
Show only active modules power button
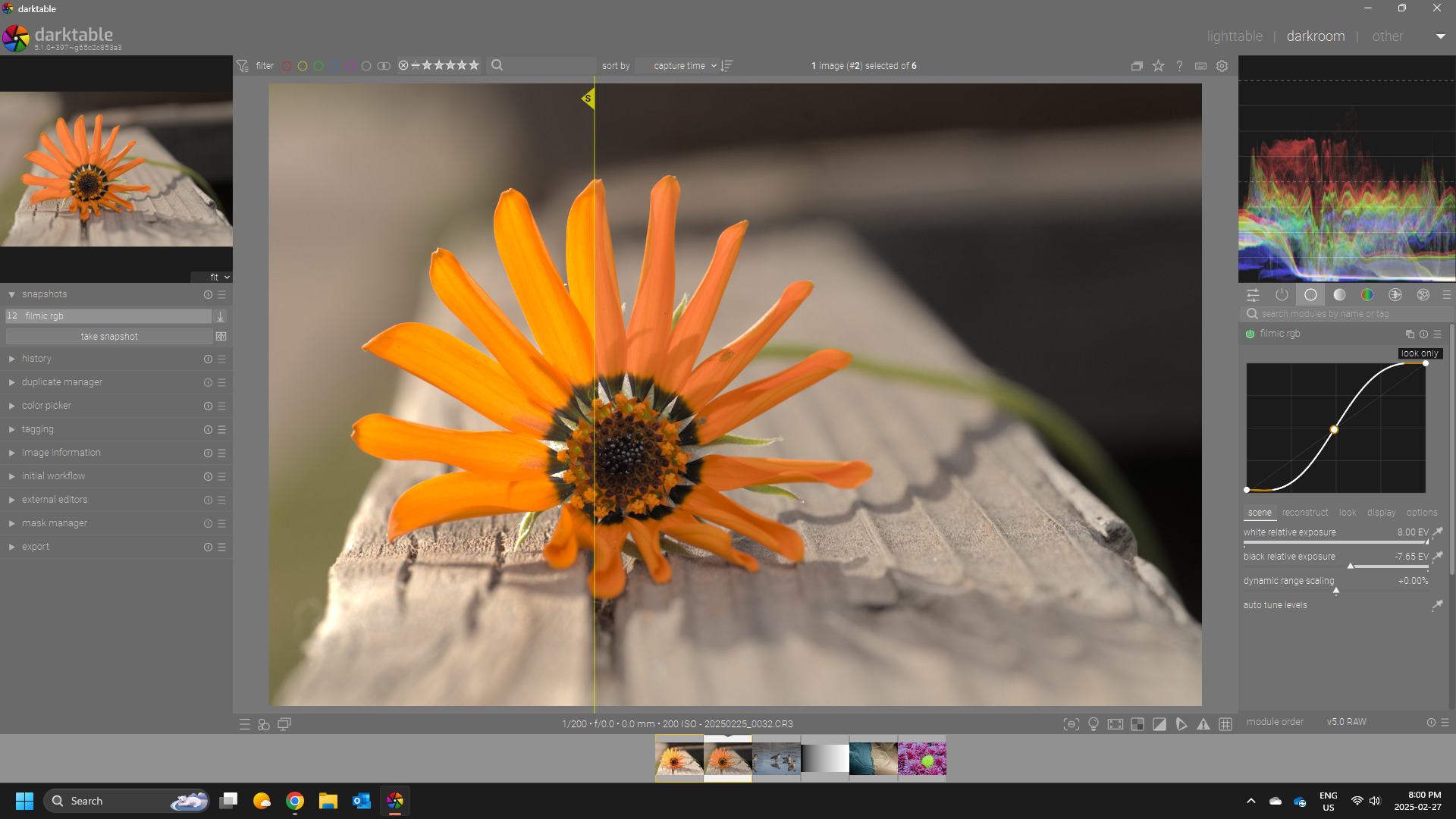point(1282,295)
